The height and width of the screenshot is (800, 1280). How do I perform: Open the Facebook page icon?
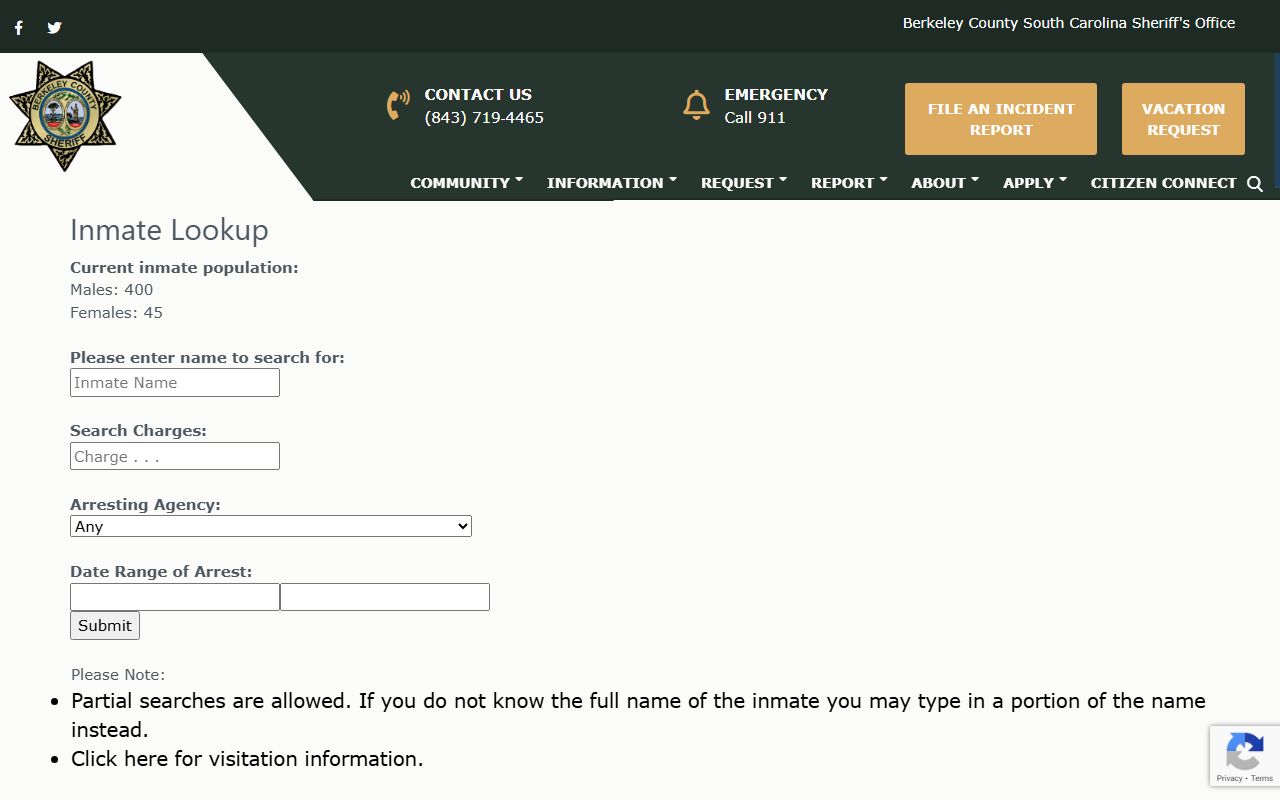18,27
